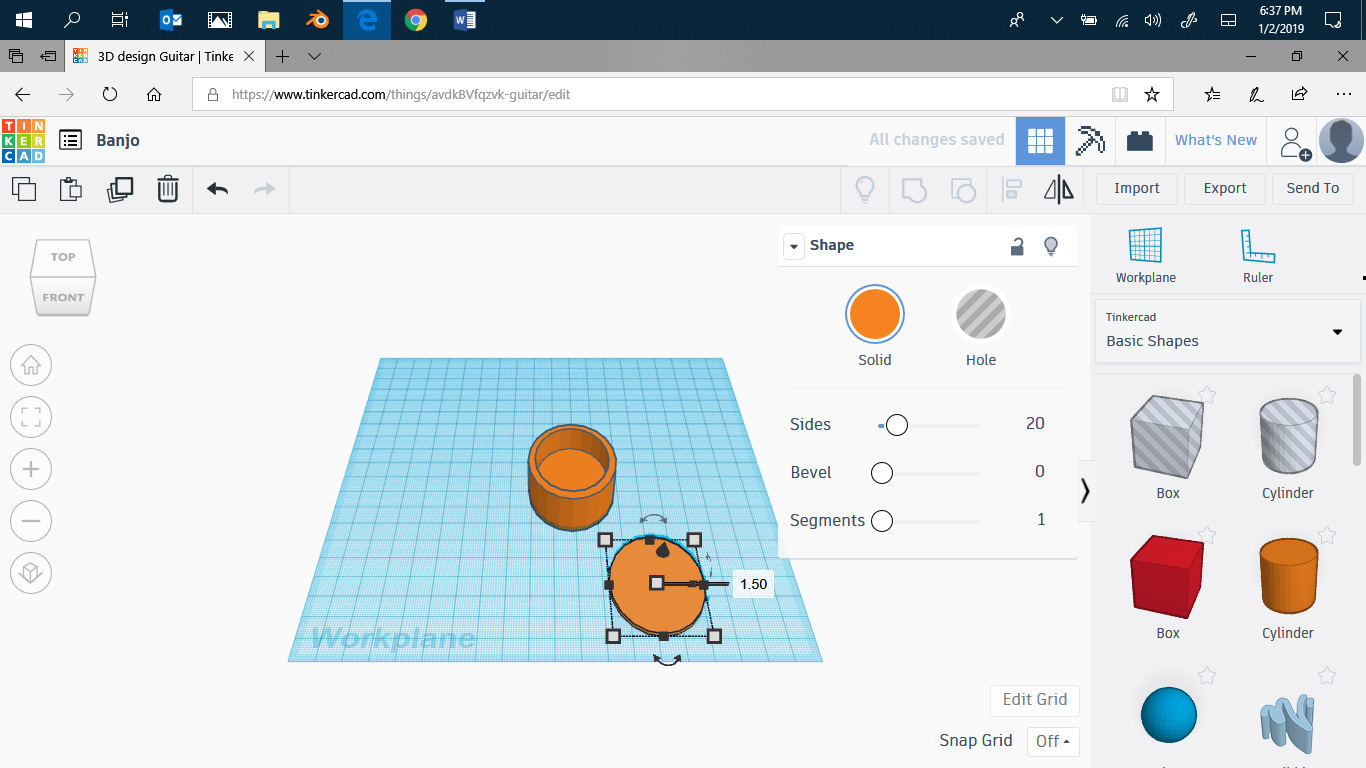Add the orange Cylinder shape thumbnail
Viewport: 1366px width, 768px height.
click(1288, 575)
